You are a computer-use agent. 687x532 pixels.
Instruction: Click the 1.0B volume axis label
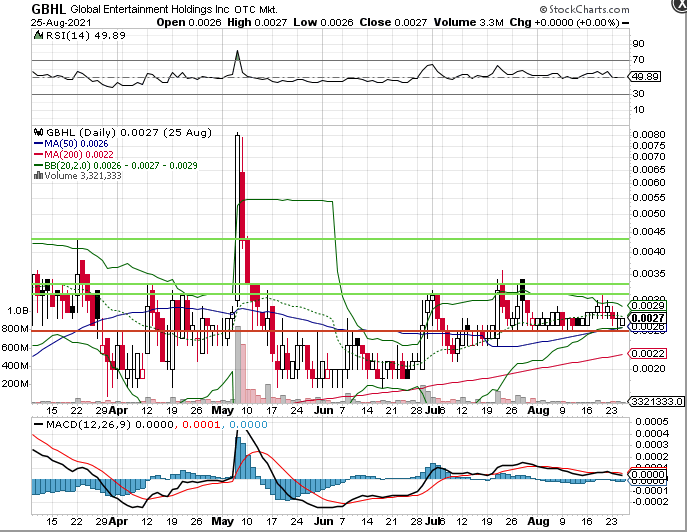pos(18,311)
